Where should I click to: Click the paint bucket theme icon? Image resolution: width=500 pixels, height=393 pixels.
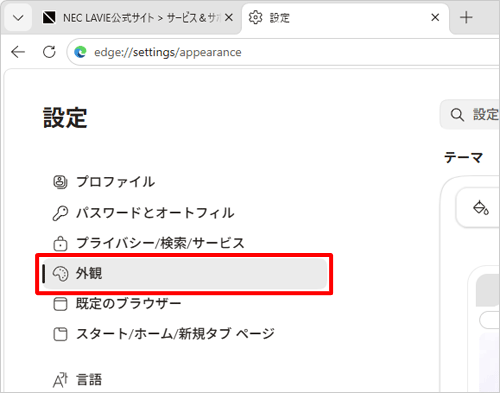click(x=481, y=207)
